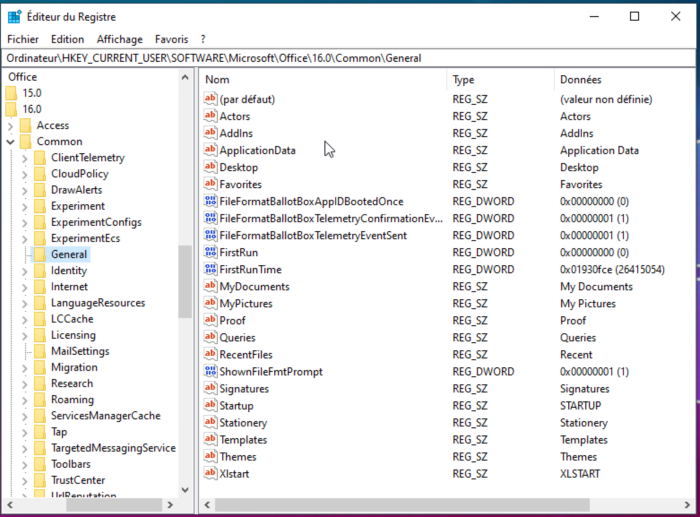This screenshot has width=700, height=517.
Task: Expand the Migration key node
Action: click(25, 368)
